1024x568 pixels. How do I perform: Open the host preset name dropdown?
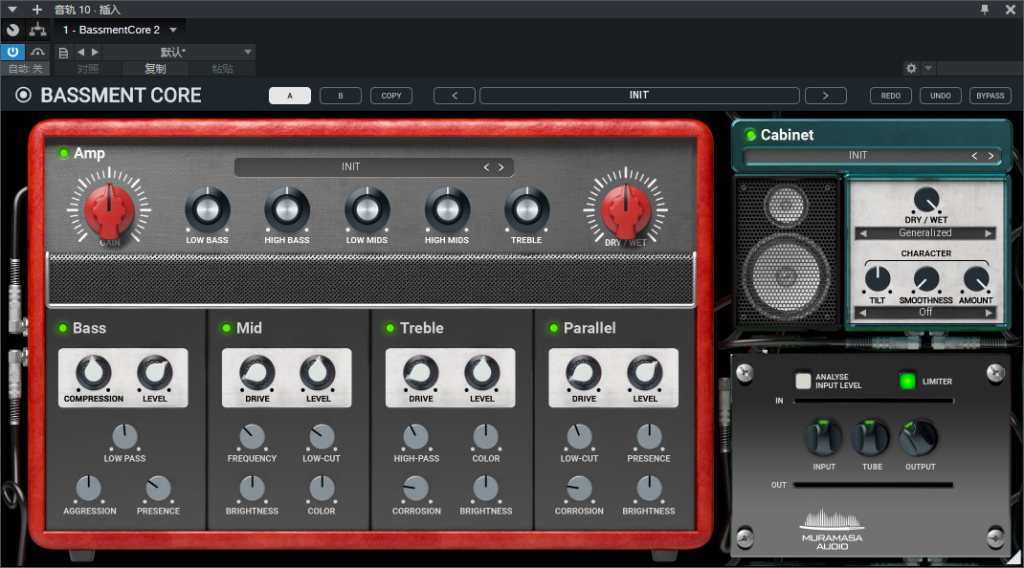pos(178,52)
